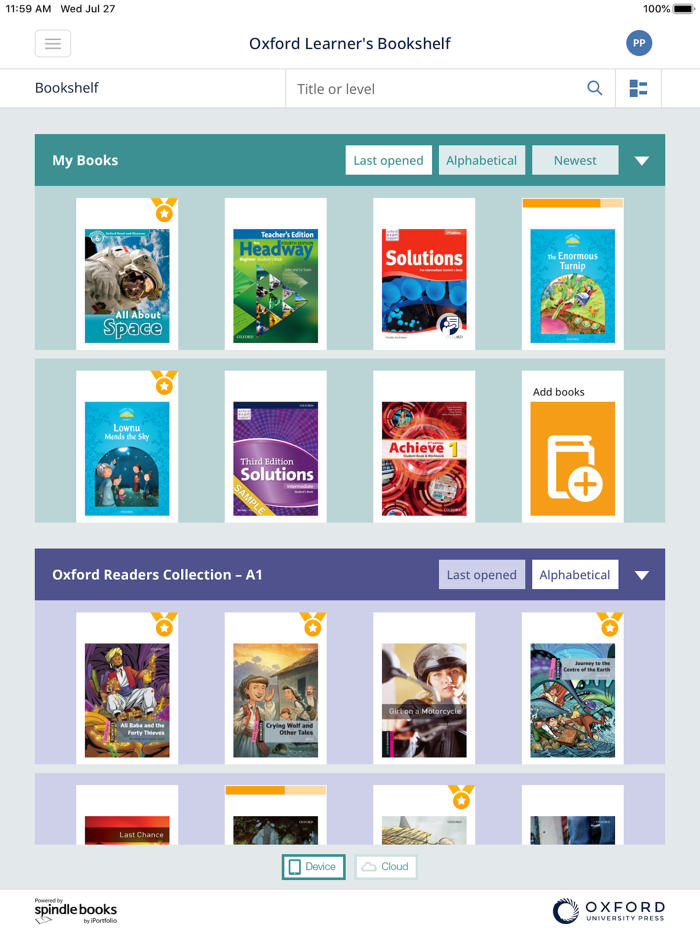Select the Bookshelf tab label
This screenshot has width=700, height=933.
(67, 88)
